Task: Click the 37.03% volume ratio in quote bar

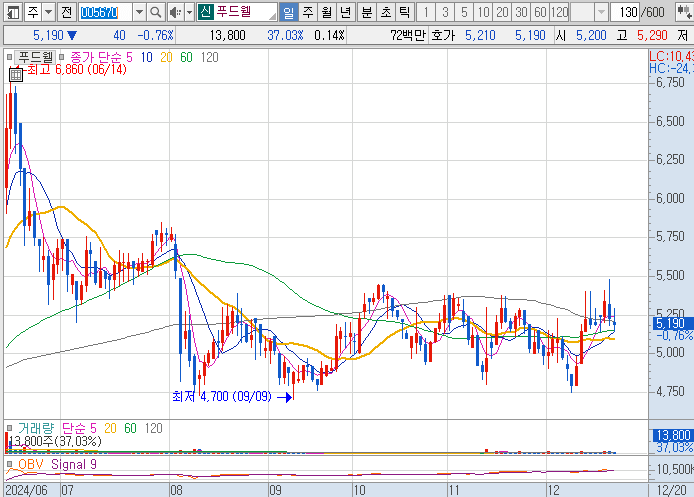Action: [285, 35]
